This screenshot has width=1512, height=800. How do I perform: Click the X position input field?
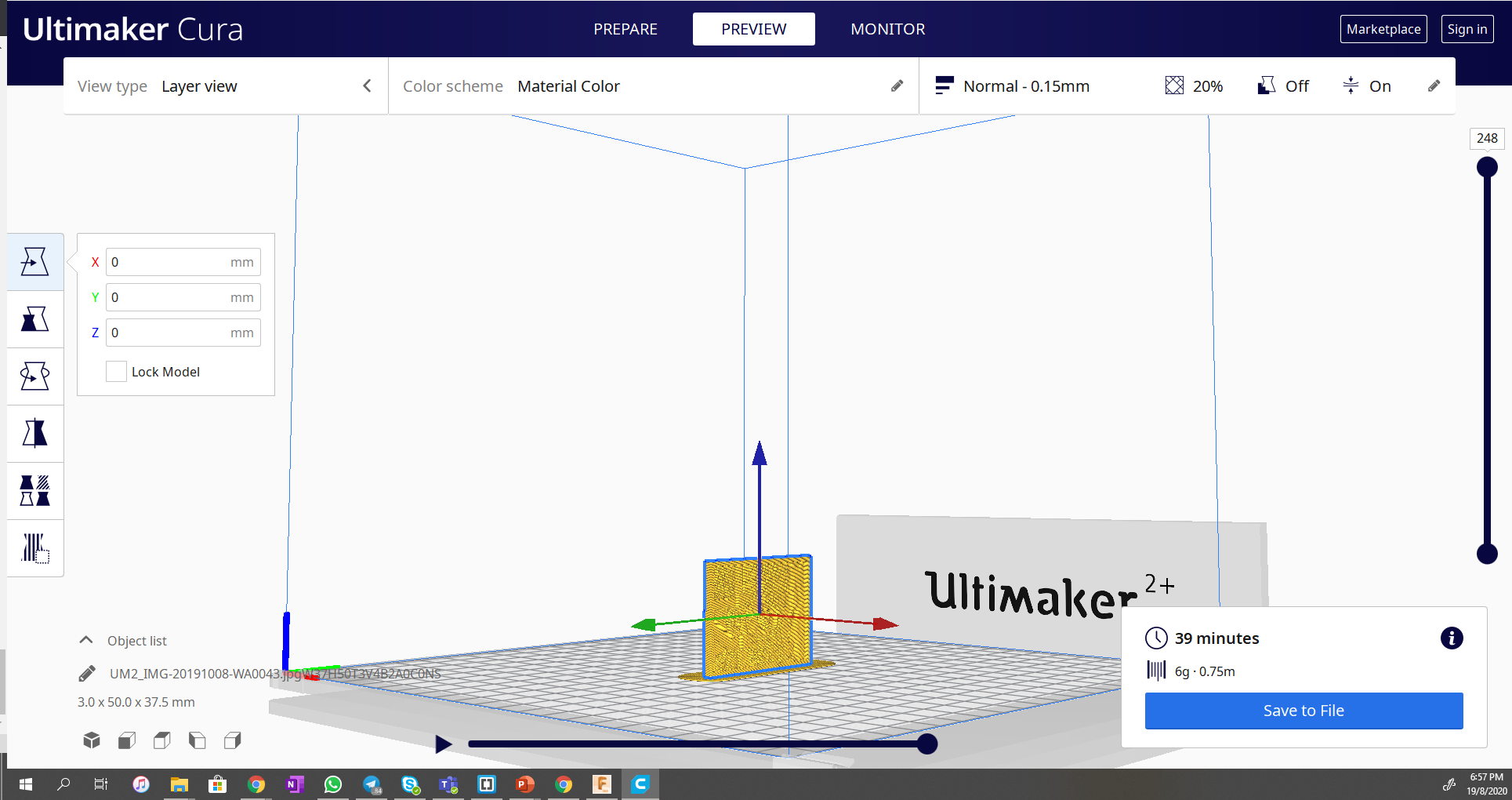coord(183,262)
